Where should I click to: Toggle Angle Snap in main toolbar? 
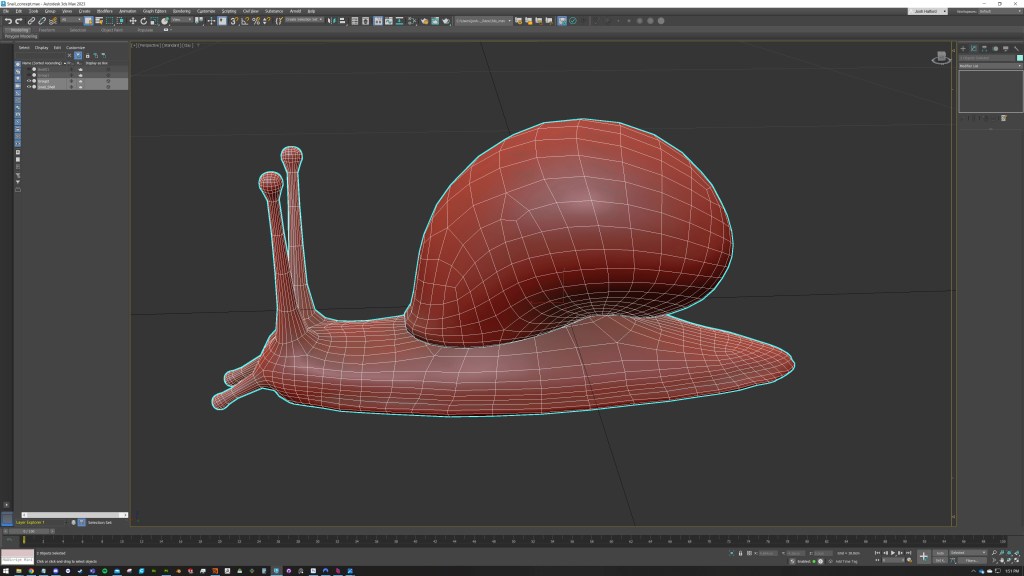244,20
